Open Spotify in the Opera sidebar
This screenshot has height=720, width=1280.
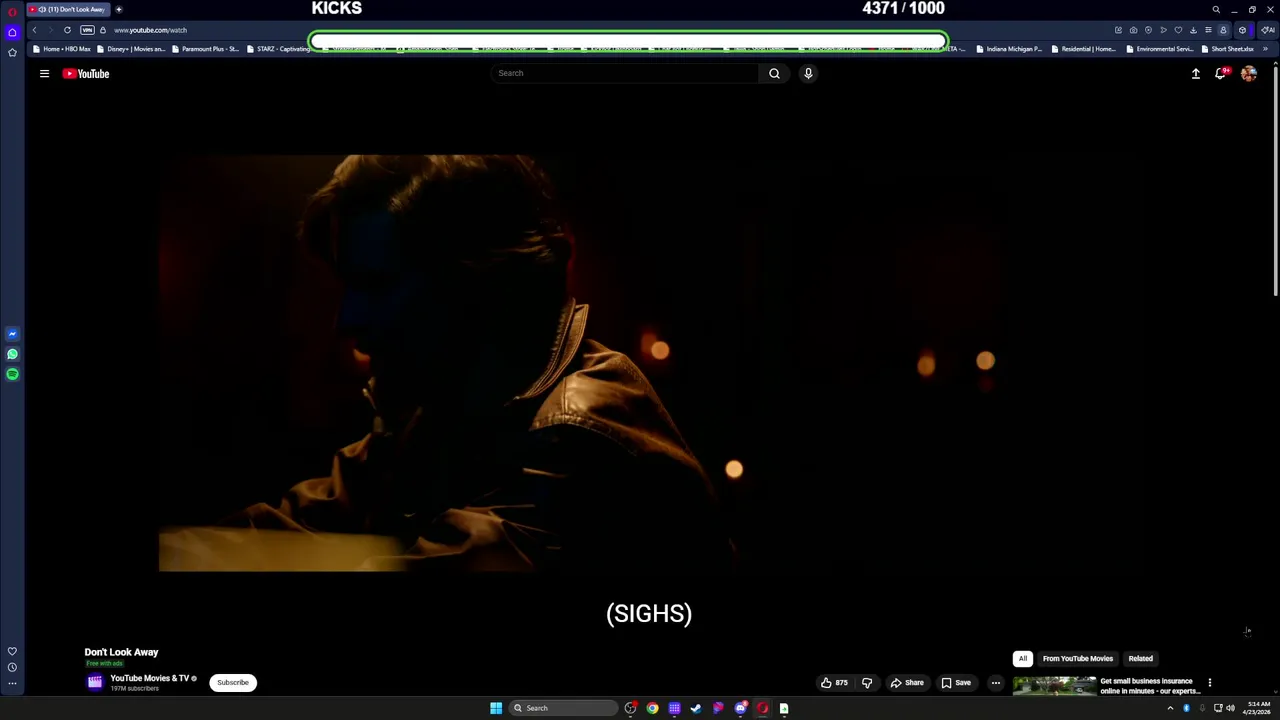[x=12, y=374]
